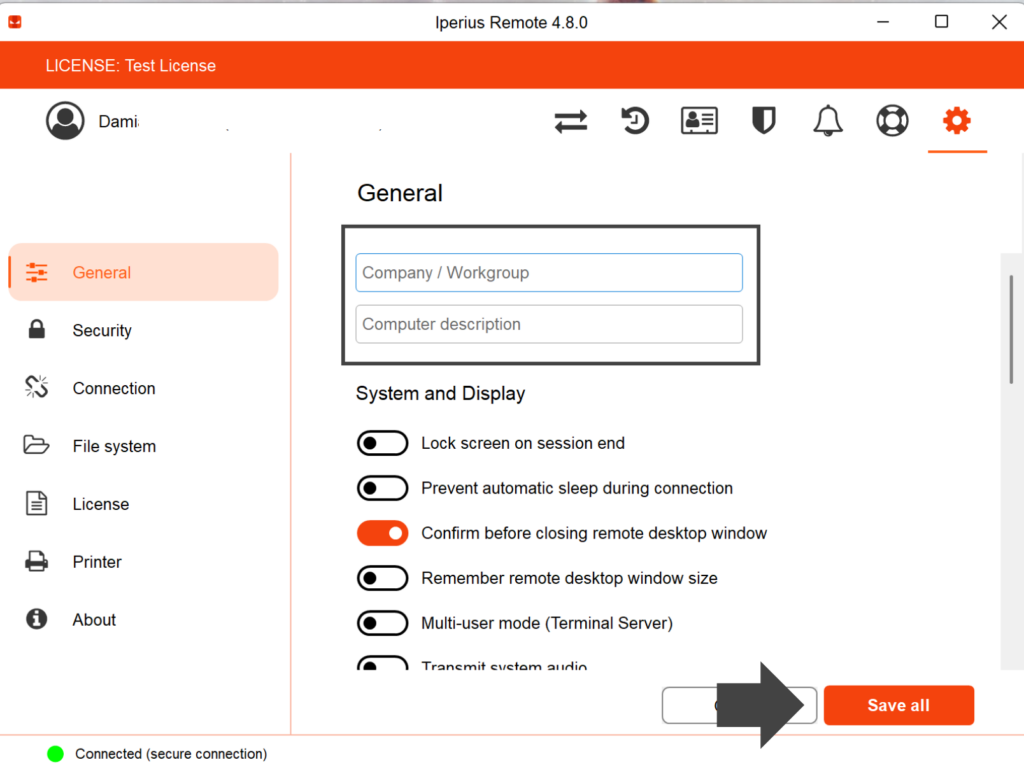Click the Company / Workgroup field

(549, 272)
